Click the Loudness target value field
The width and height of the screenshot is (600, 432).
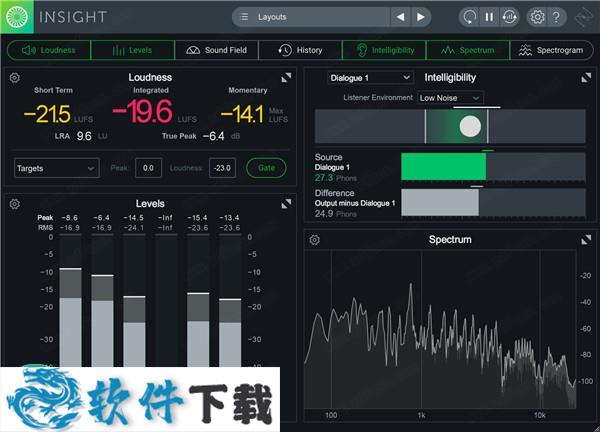click(222, 168)
